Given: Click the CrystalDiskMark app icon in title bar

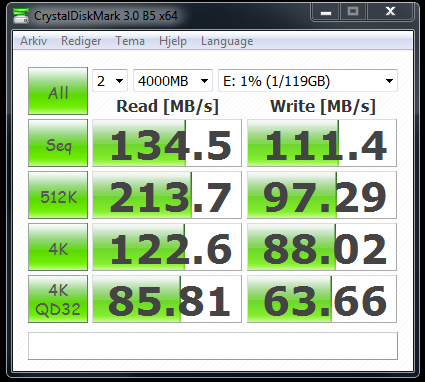Looking at the screenshot, I should (x=21, y=16).
